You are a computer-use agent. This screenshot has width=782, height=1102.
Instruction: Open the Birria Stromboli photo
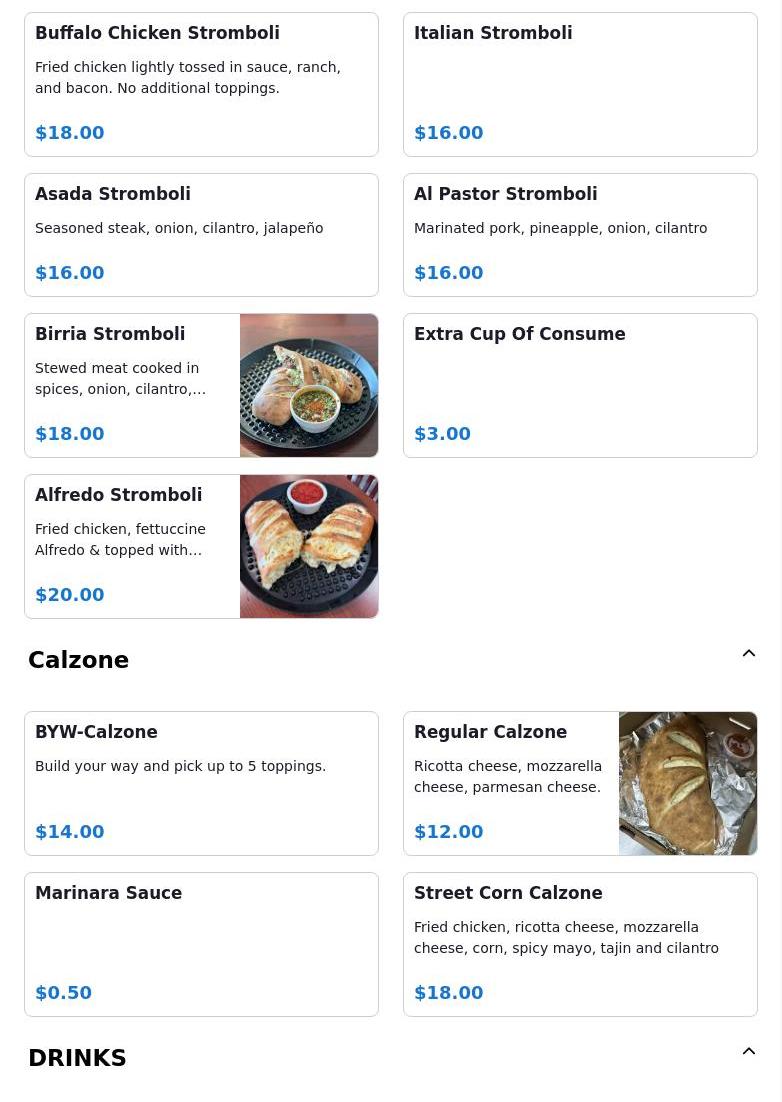pyautogui.click(x=309, y=386)
